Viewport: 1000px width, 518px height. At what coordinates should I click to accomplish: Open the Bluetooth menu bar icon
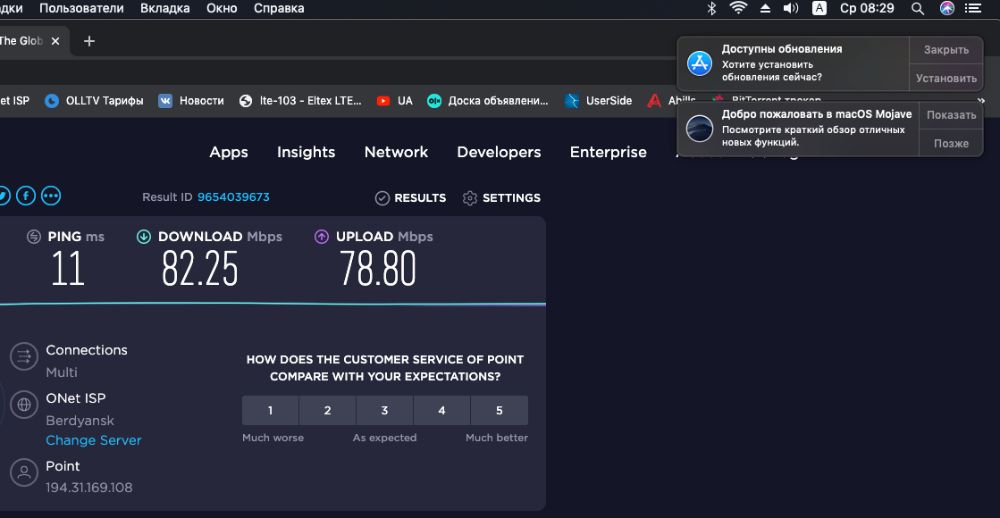click(x=712, y=8)
